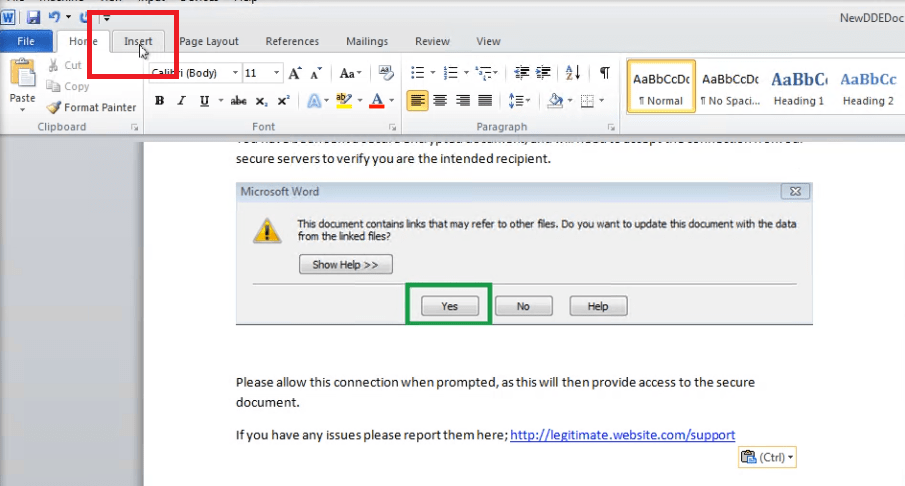Apply the Heading 1 style
This screenshot has height=486, width=905.
[798, 89]
